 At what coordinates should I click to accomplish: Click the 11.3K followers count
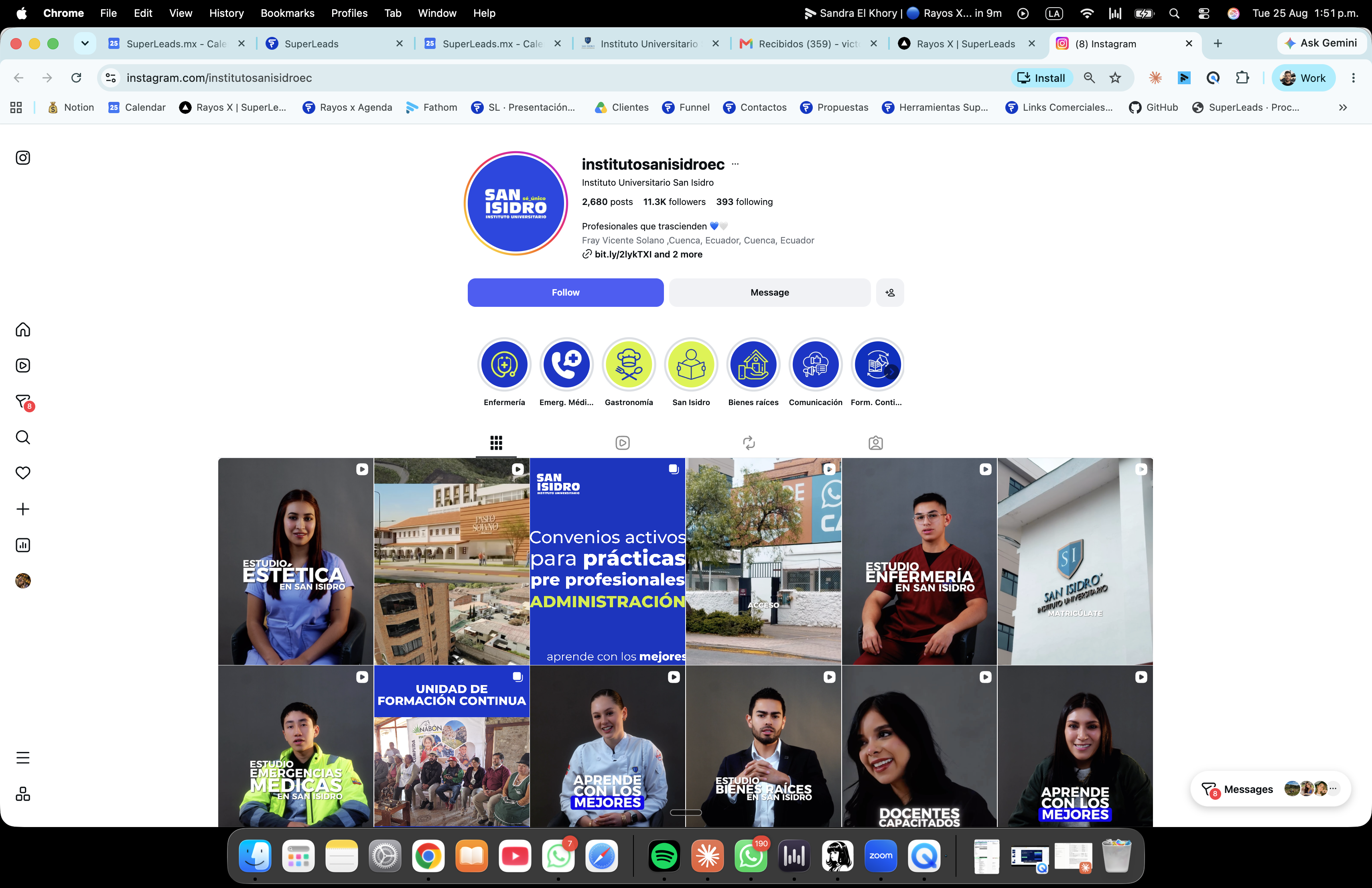[674, 202]
